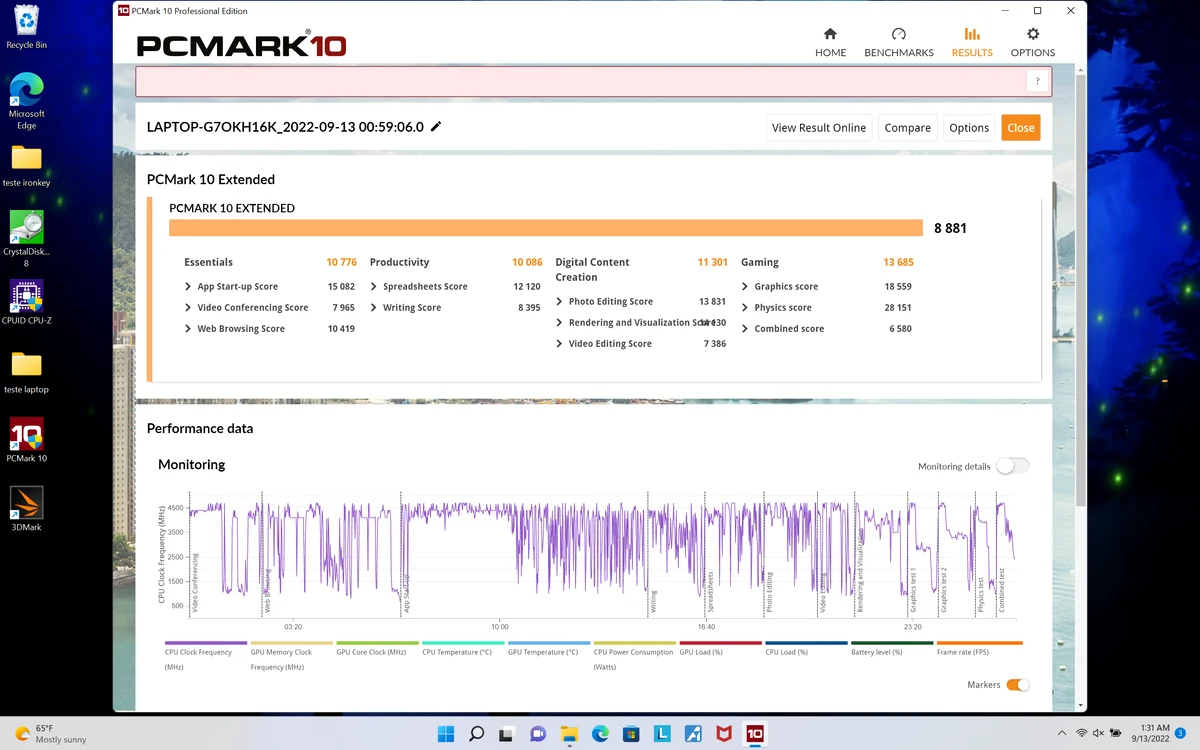Select GPU Core Clock legend swatch
This screenshot has height=750, width=1200.
pos(377,643)
